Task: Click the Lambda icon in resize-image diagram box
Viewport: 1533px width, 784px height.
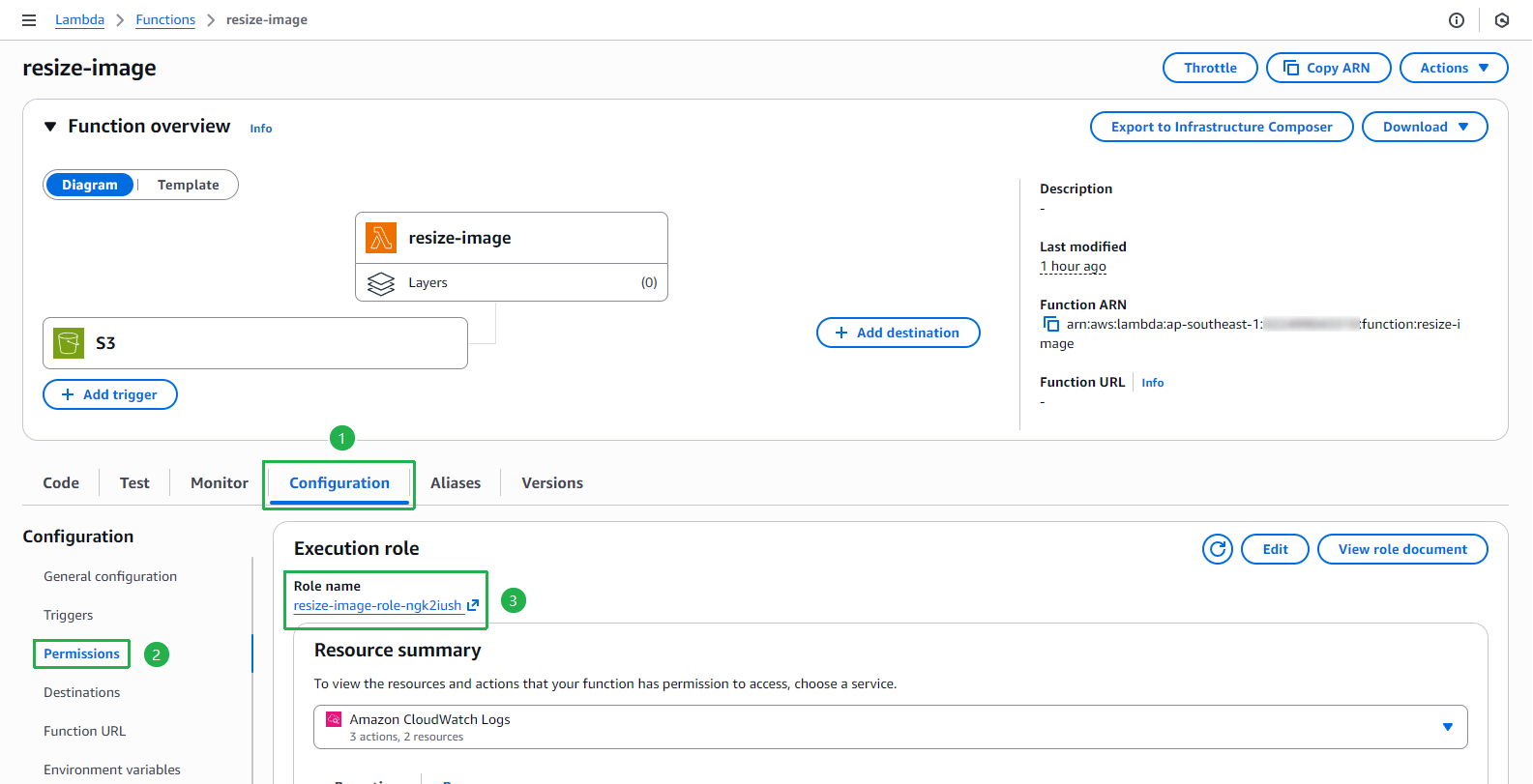Action: tap(381, 238)
